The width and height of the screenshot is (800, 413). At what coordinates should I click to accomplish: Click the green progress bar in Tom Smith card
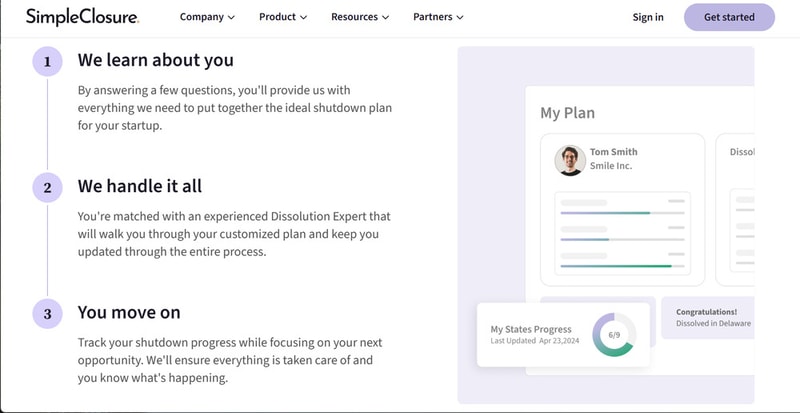tap(615, 266)
